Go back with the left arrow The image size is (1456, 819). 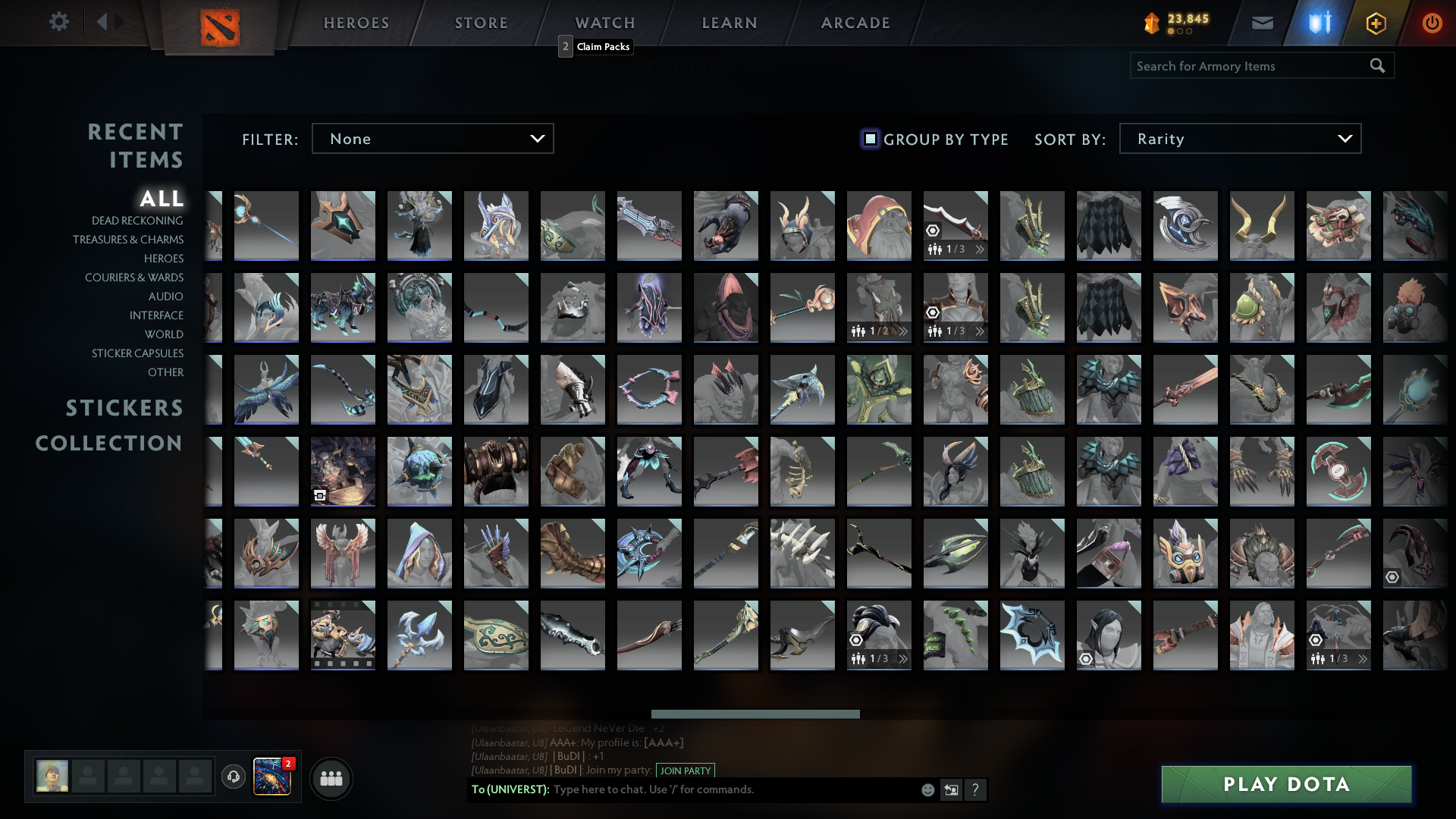[102, 22]
